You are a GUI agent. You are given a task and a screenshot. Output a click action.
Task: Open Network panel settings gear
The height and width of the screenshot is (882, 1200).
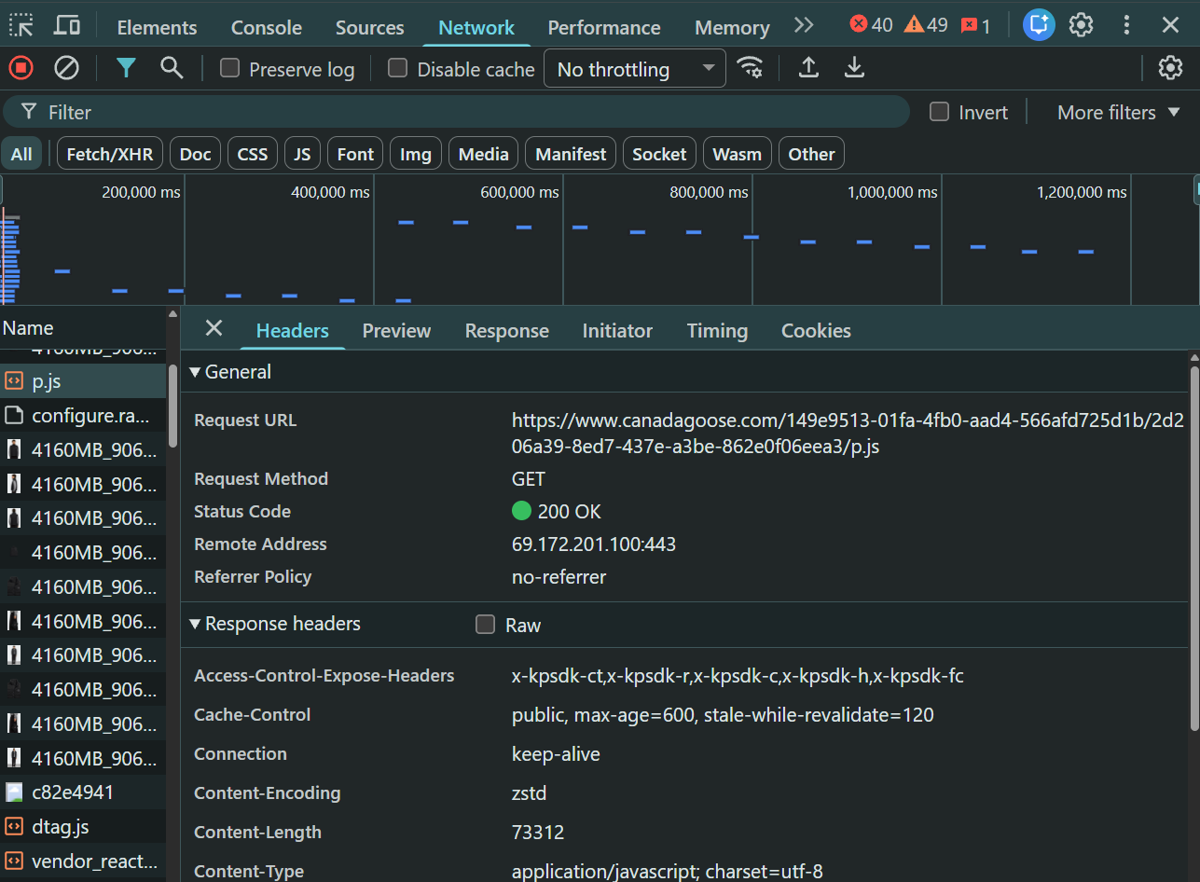[x=1170, y=68]
